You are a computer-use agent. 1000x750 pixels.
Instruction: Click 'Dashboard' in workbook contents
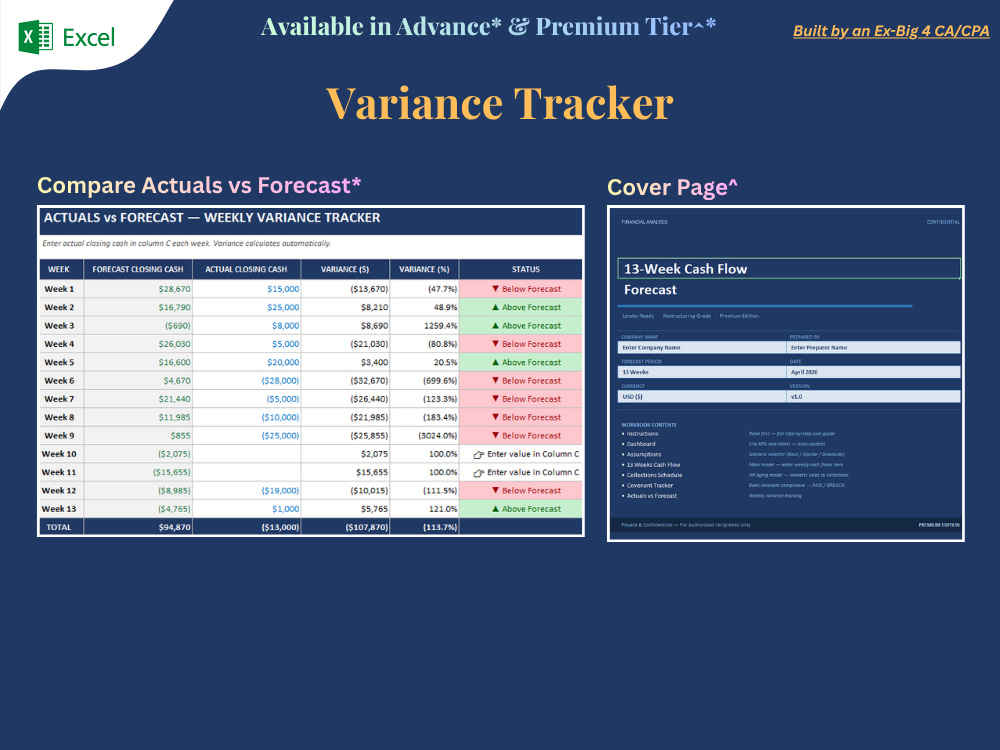641,444
